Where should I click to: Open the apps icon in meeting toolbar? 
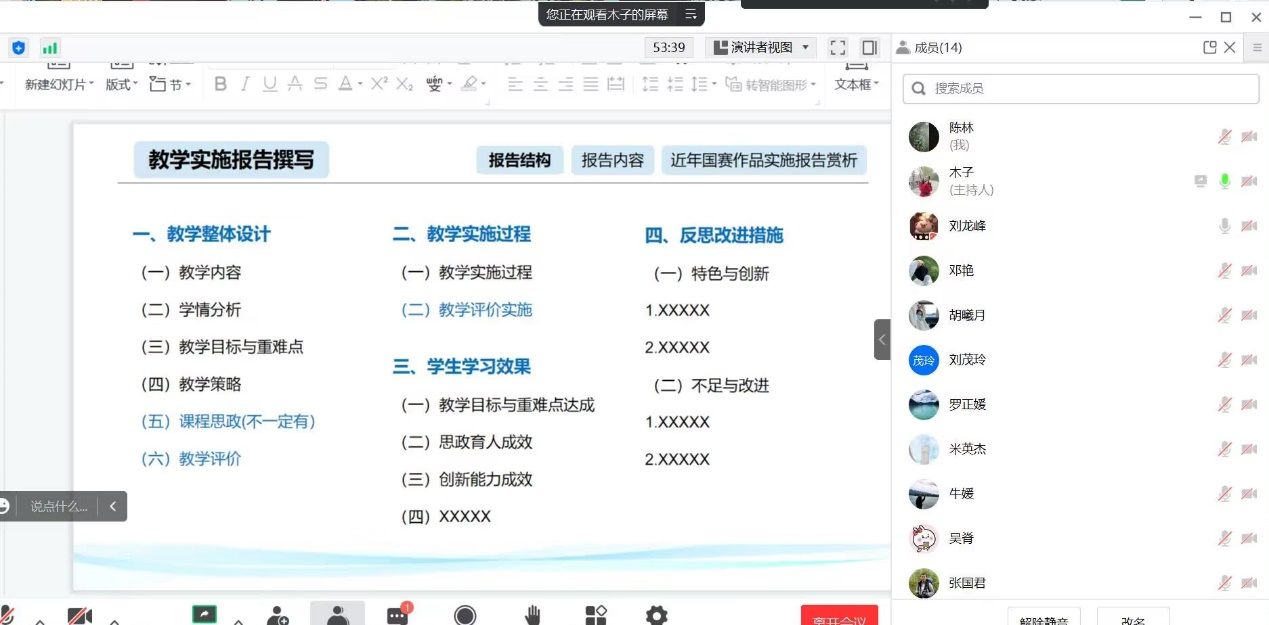pyautogui.click(x=596, y=615)
